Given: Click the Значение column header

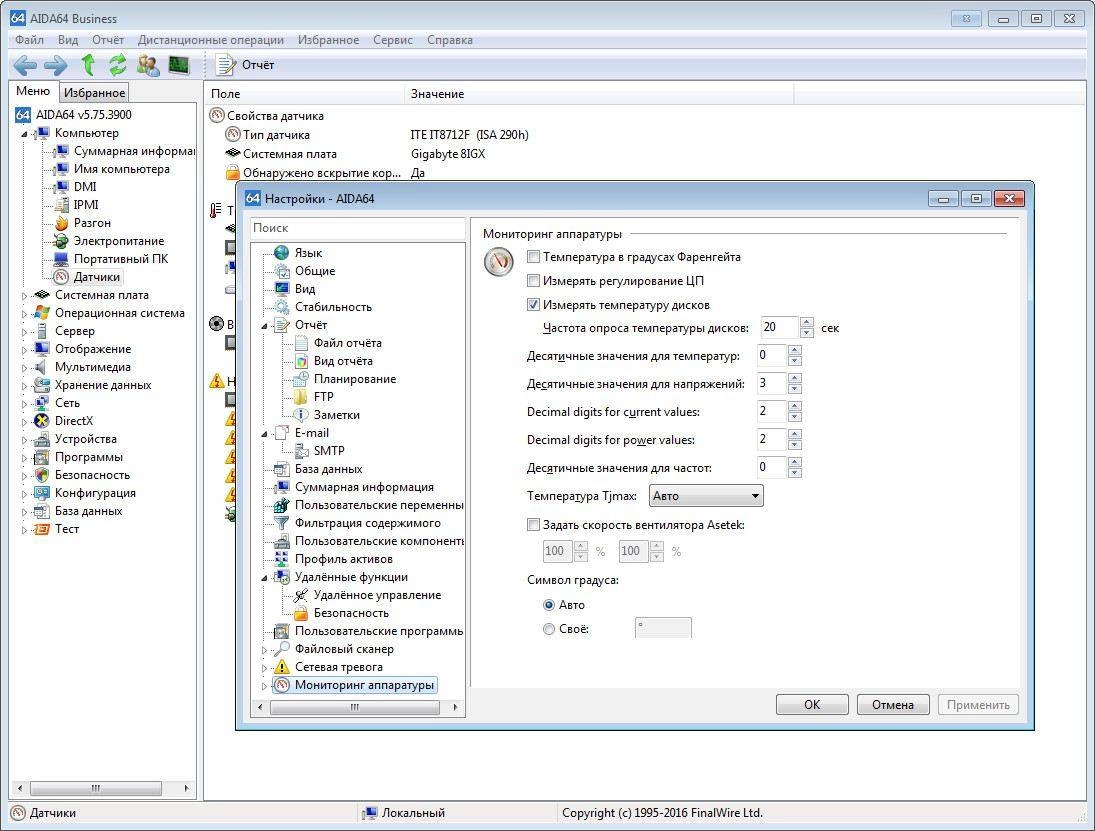Looking at the screenshot, I should tap(598, 94).
